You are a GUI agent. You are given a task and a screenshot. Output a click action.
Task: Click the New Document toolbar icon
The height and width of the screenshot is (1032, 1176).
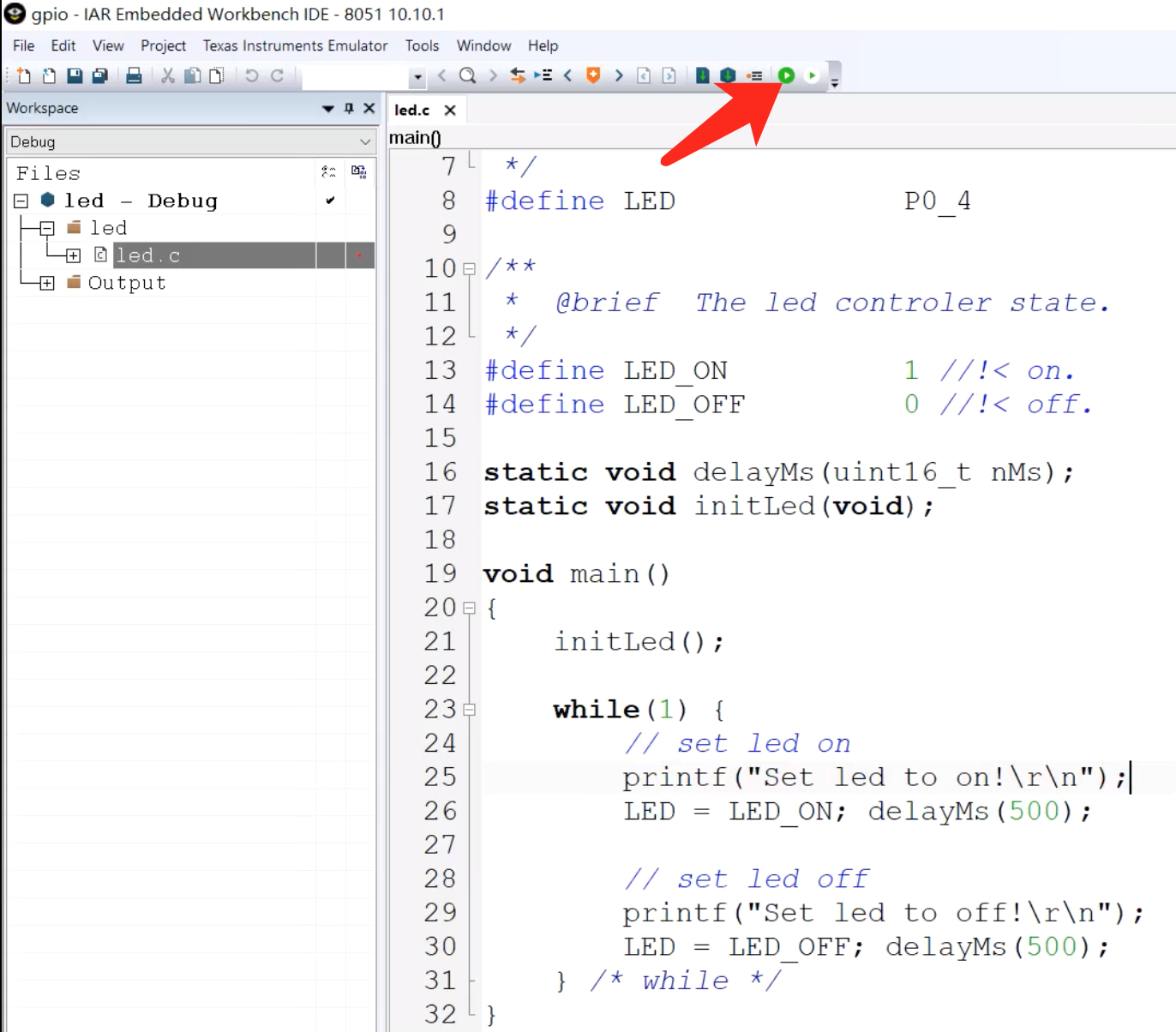23,75
